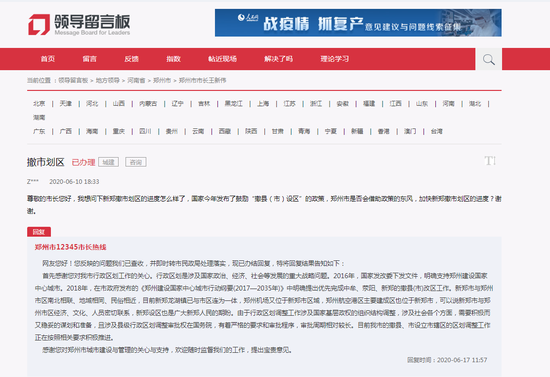Select the 香港 region link
The width and height of the screenshot is (550, 377).
click(384, 131)
